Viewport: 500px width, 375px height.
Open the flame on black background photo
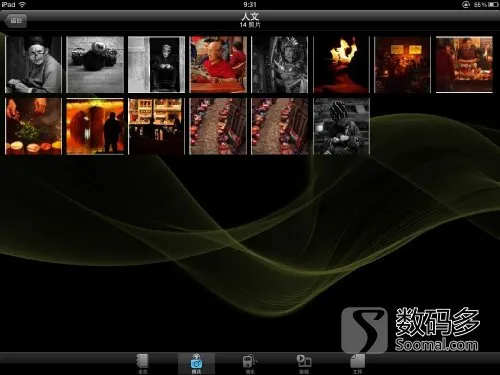pos(341,64)
